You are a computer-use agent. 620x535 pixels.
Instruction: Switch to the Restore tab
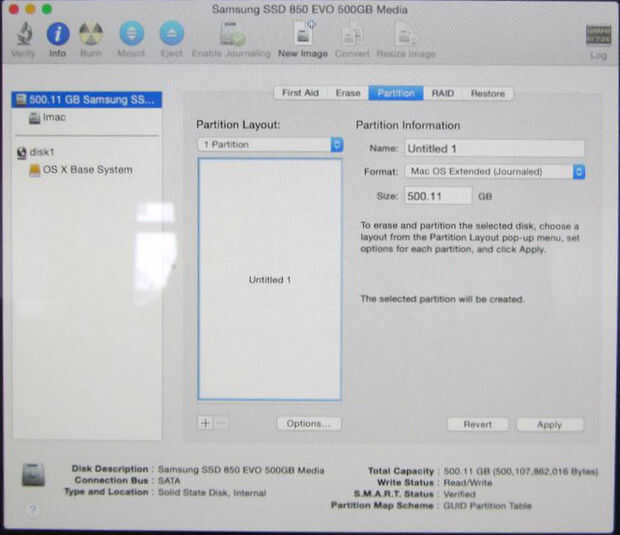488,93
